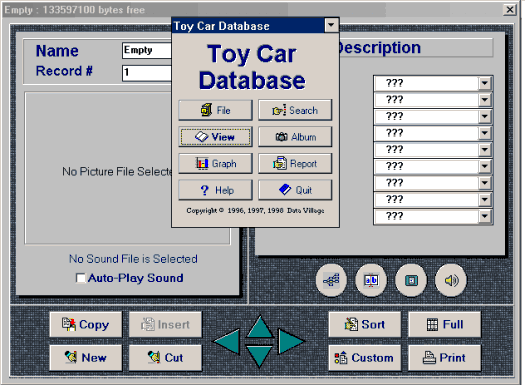Close the main window with the X button
Image resolution: width=525 pixels, height=385 pixels.
[x=510, y=10]
